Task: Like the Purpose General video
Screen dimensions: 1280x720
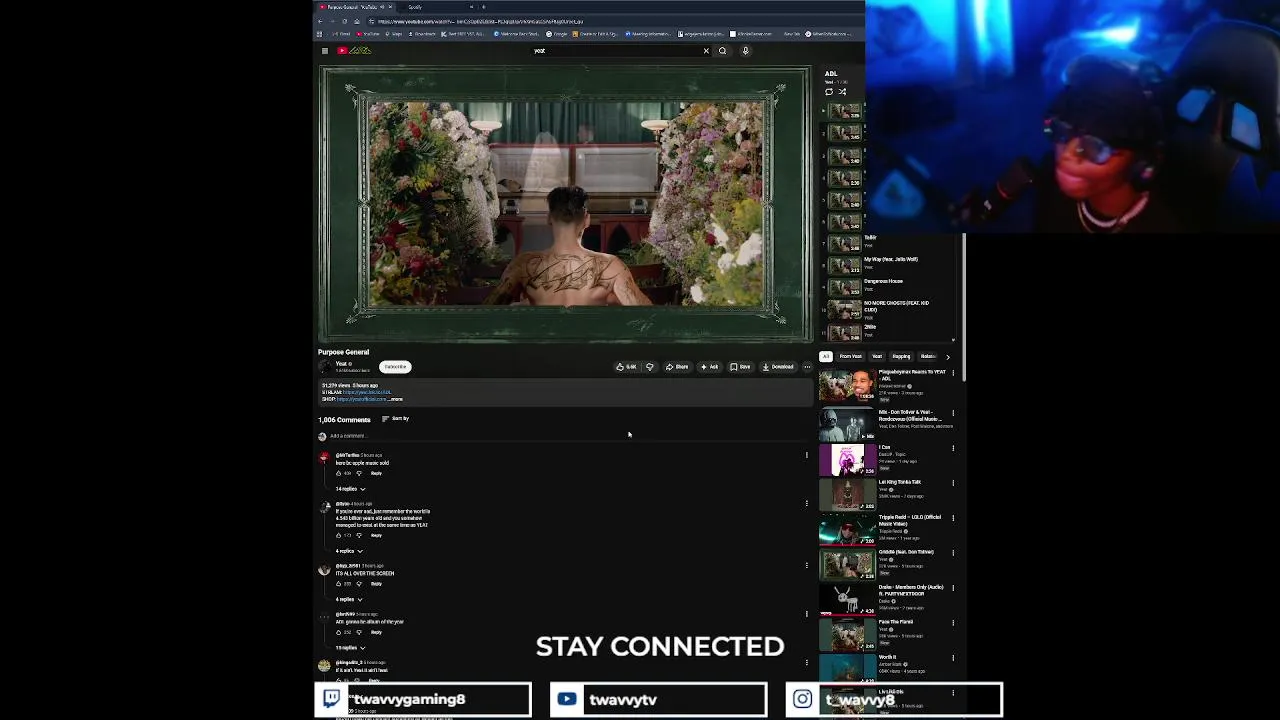Action: [627, 367]
